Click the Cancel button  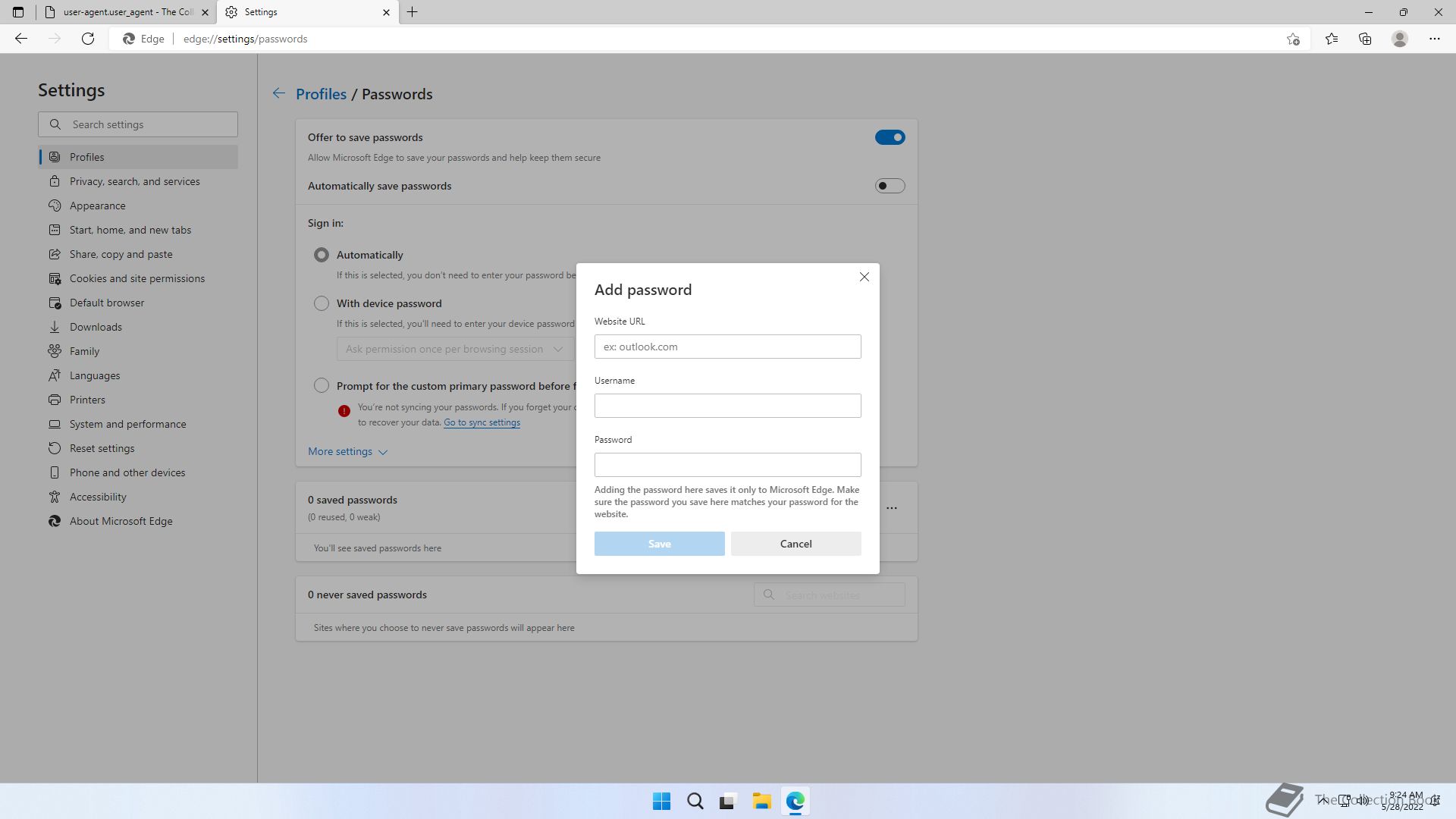click(795, 544)
